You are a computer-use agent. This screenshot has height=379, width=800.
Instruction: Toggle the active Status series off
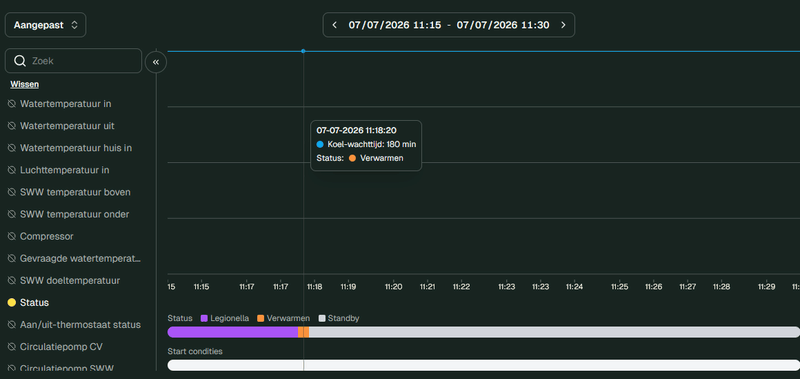click(x=29, y=302)
